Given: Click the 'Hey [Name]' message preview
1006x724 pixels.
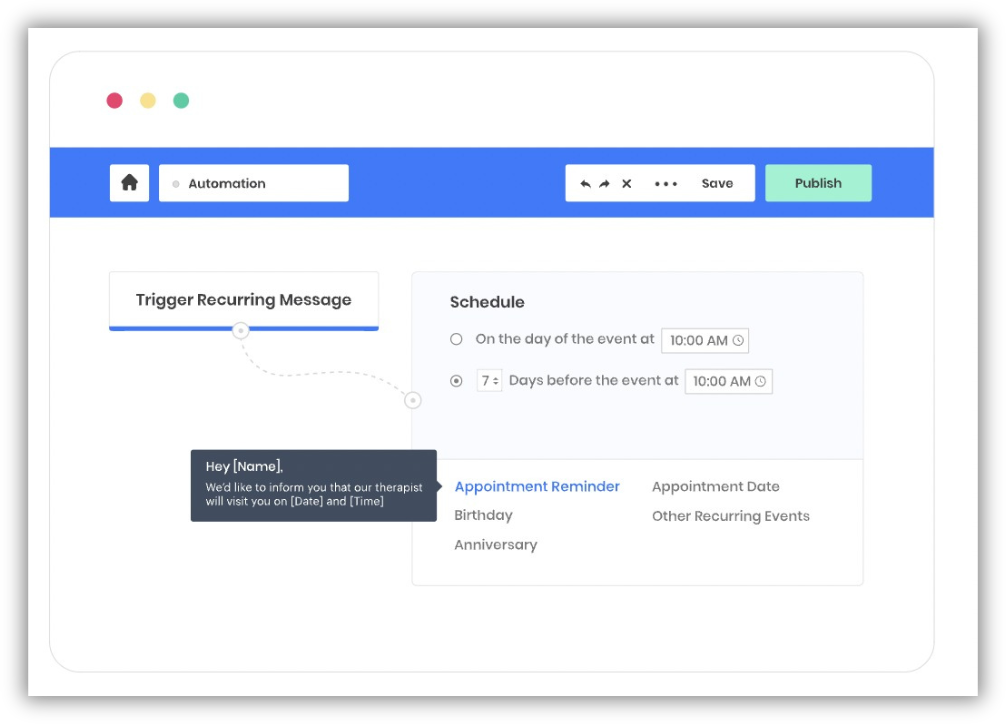Looking at the screenshot, I should tap(314, 485).
